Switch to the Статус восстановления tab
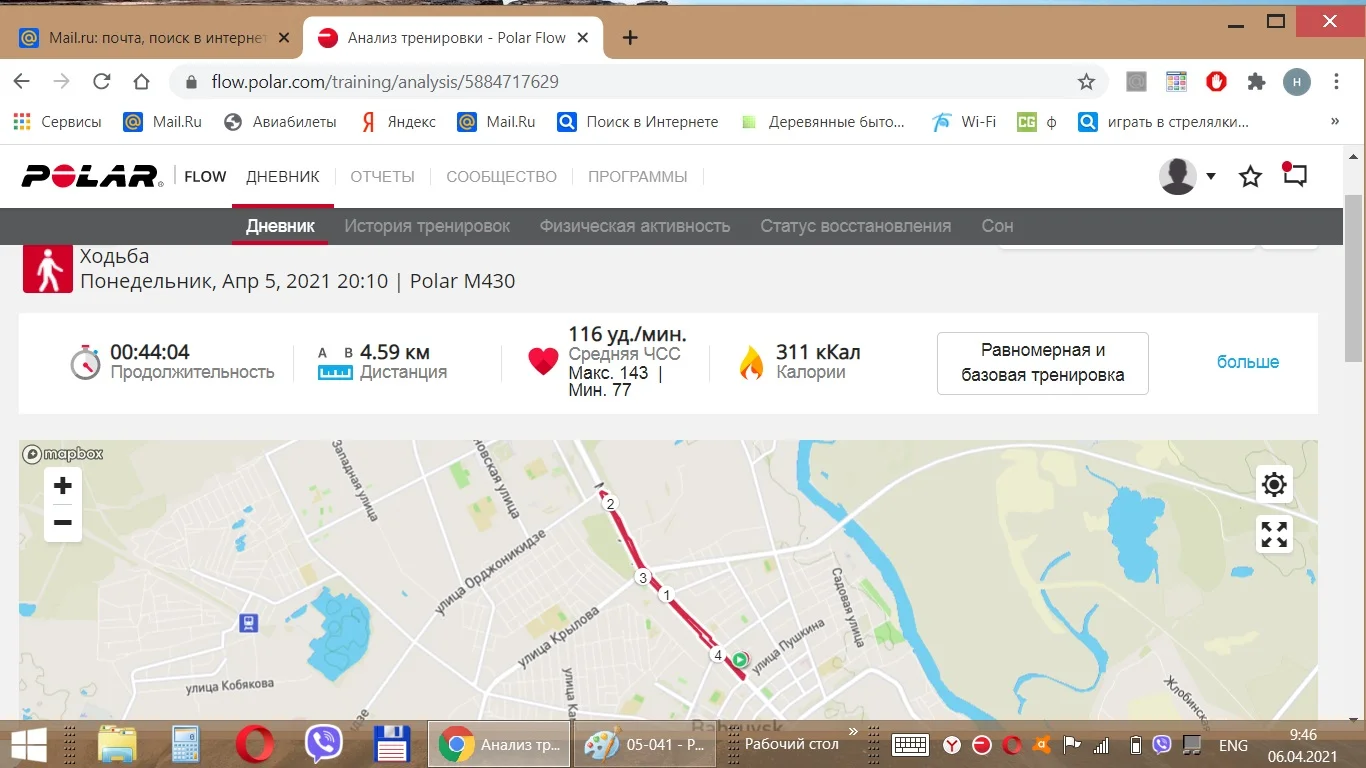Viewport: 1366px width, 768px height. pyautogui.click(x=856, y=226)
